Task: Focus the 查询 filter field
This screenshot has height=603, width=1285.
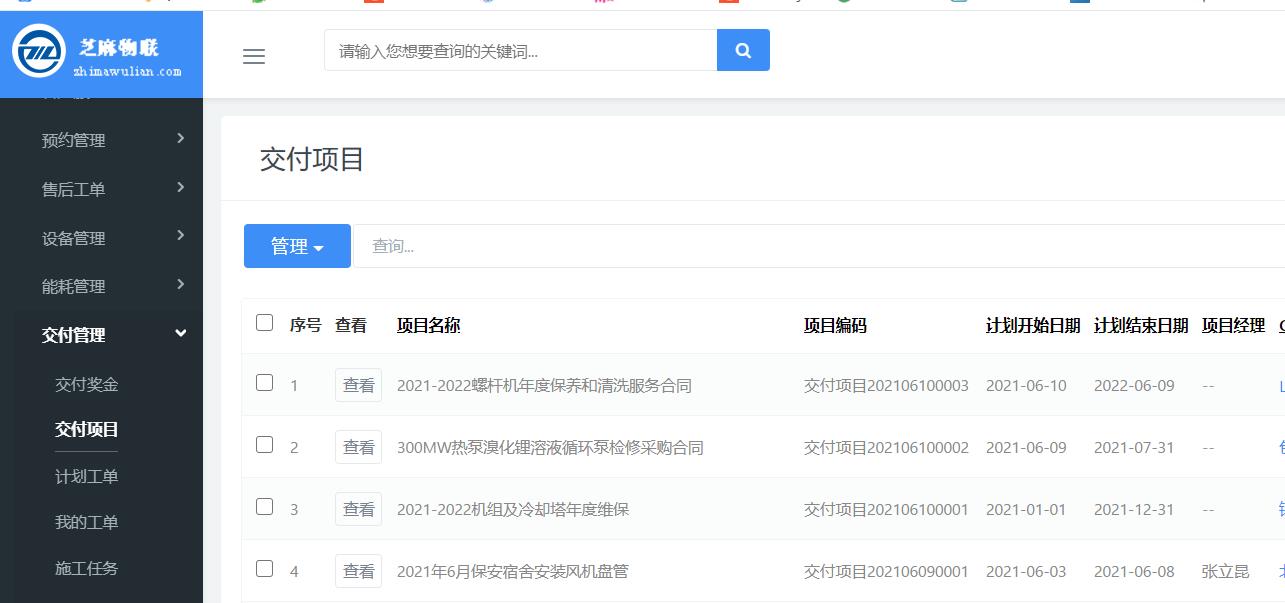Action: [x=800, y=246]
